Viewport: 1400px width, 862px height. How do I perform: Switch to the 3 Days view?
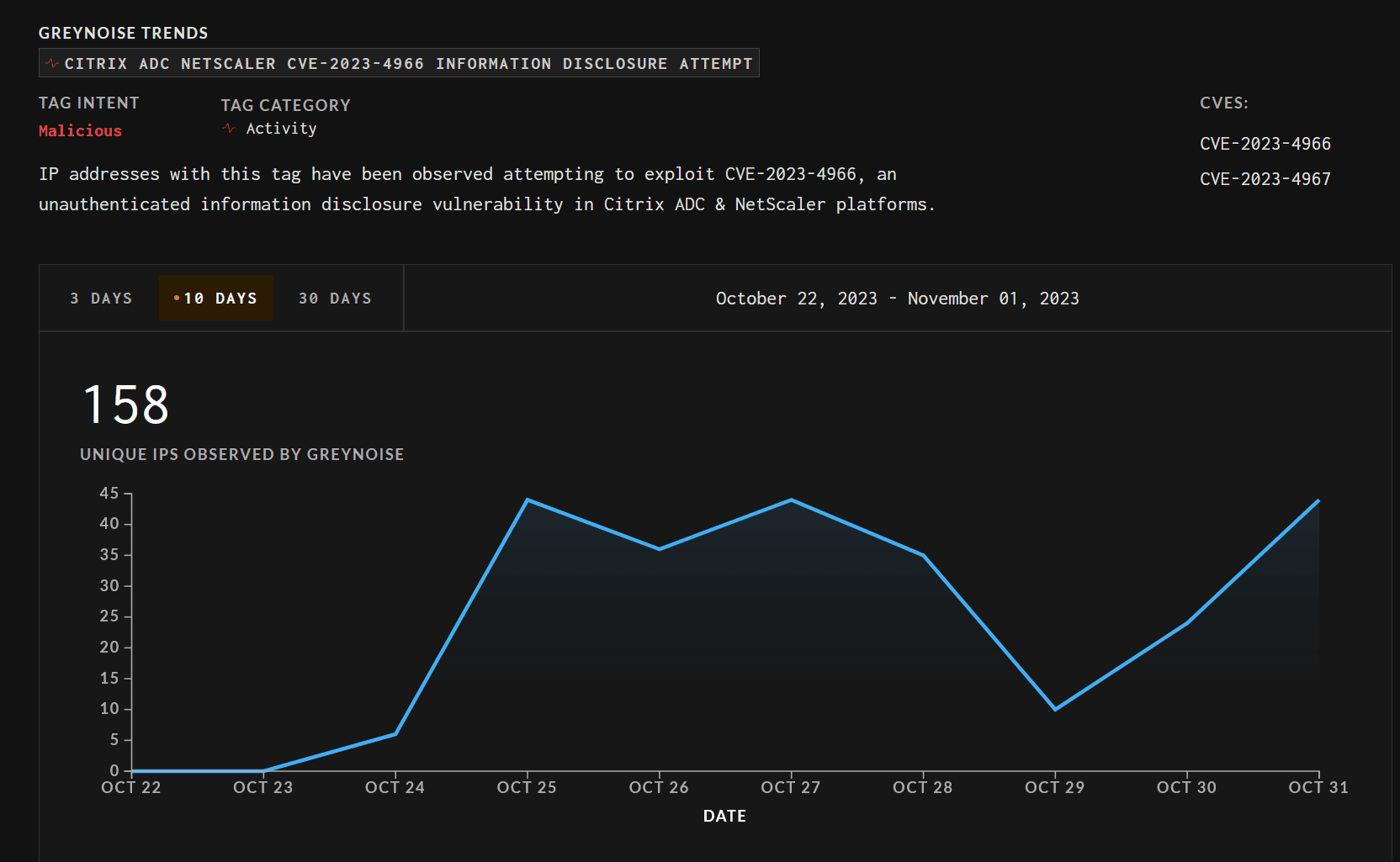pyautogui.click(x=101, y=299)
